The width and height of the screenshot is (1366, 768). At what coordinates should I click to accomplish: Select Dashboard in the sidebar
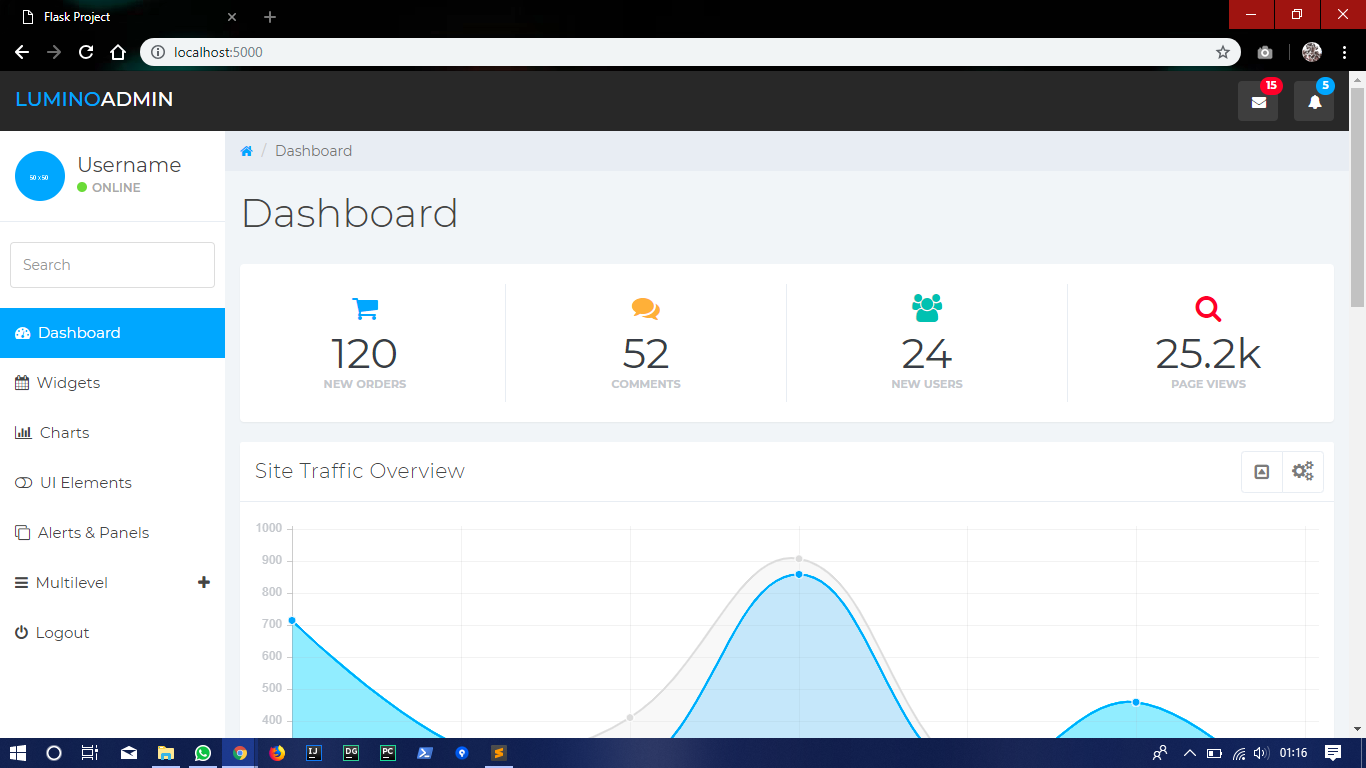click(x=112, y=333)
